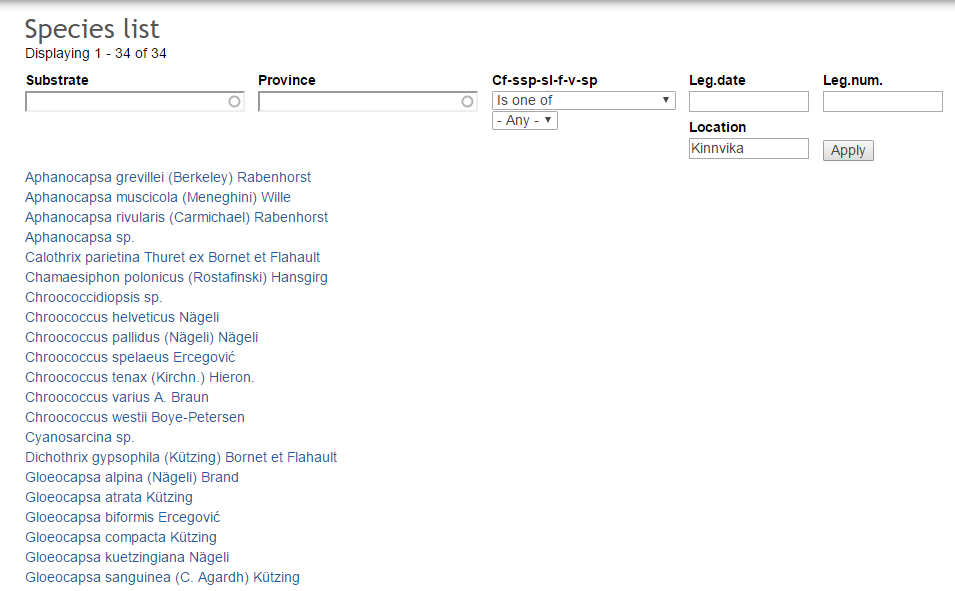
Task: Click the Province autocomplete circle icon
Action: coord(467,101)
